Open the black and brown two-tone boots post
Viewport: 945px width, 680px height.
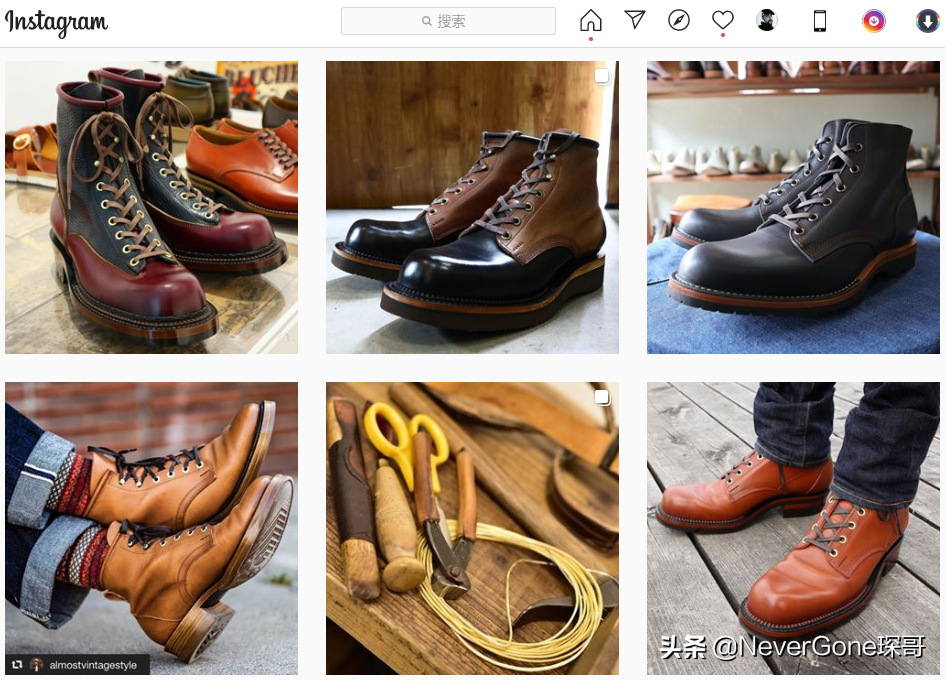click(x=472, y=207)
